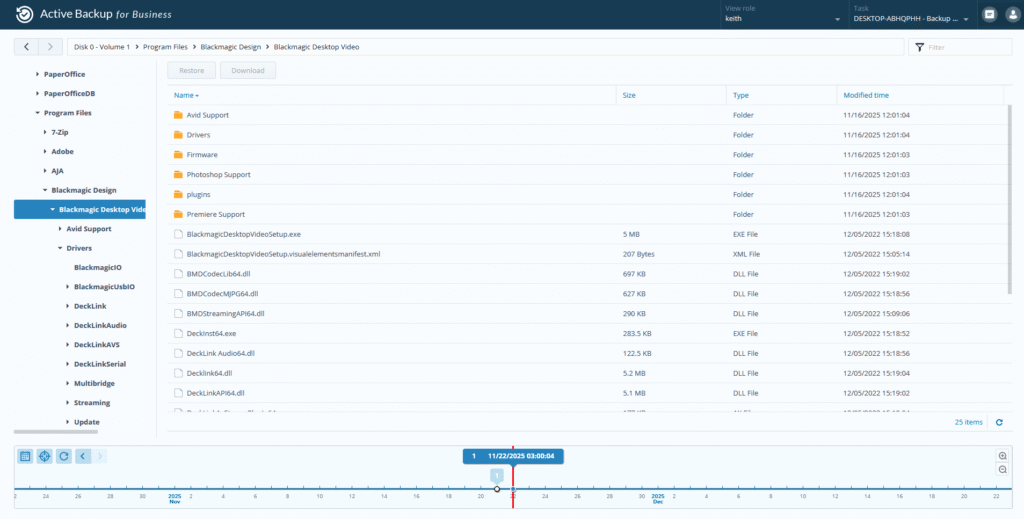Go to previous backup version in timeline
Screen dimensions: 1024x519
[x=83, y=456]
